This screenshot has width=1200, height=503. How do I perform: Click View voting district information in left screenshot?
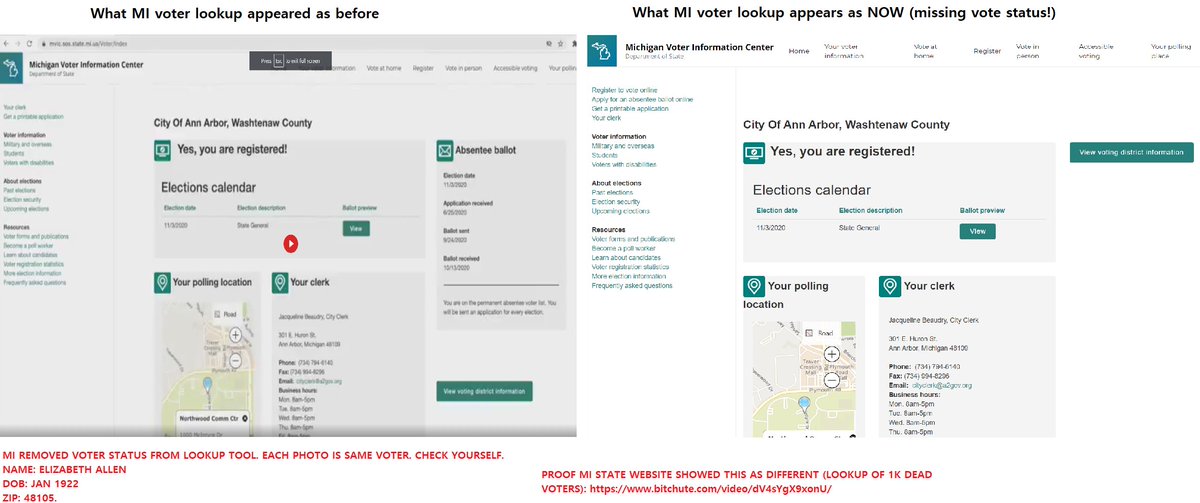tap(484, 391)
